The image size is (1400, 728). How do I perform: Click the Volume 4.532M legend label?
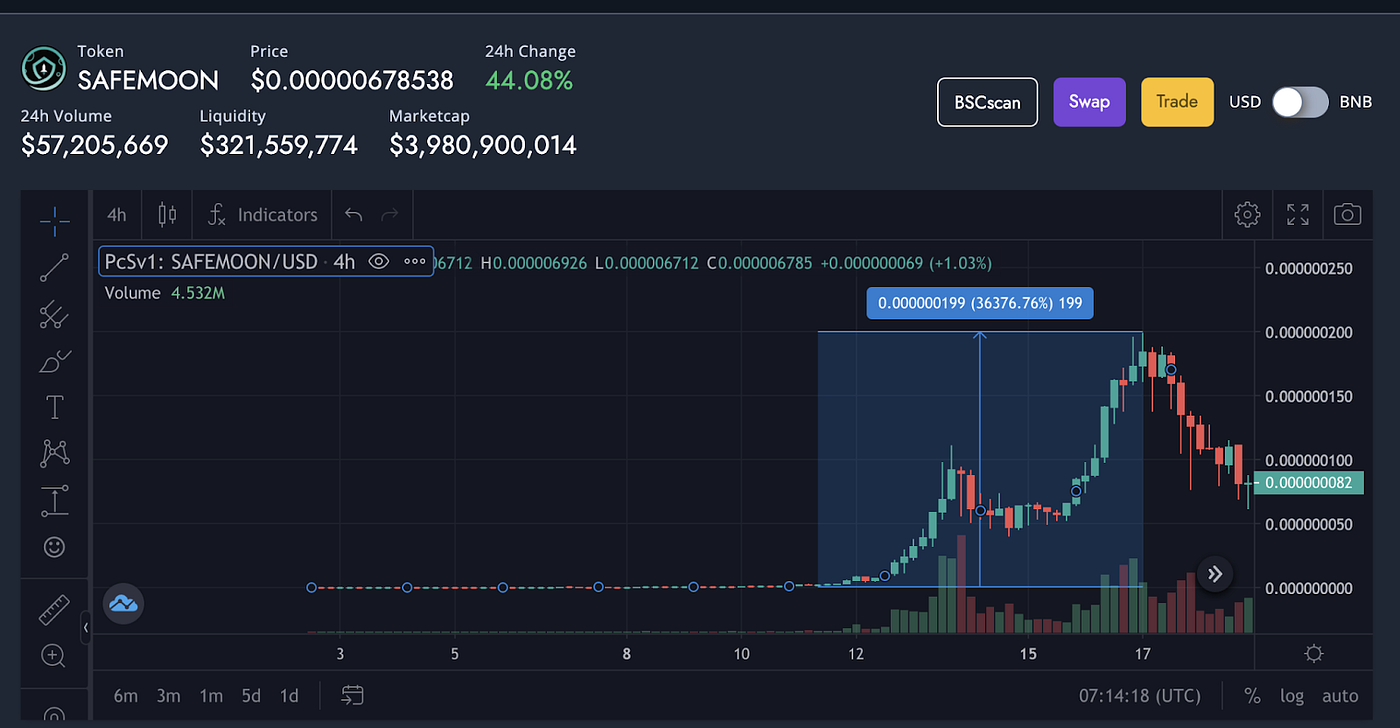point(164,293)
